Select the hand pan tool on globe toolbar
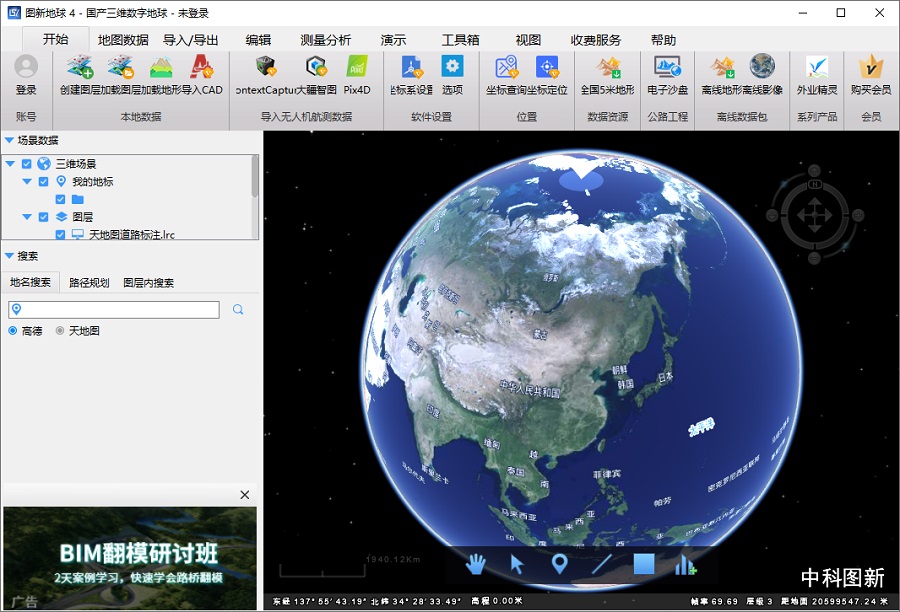 475,564
